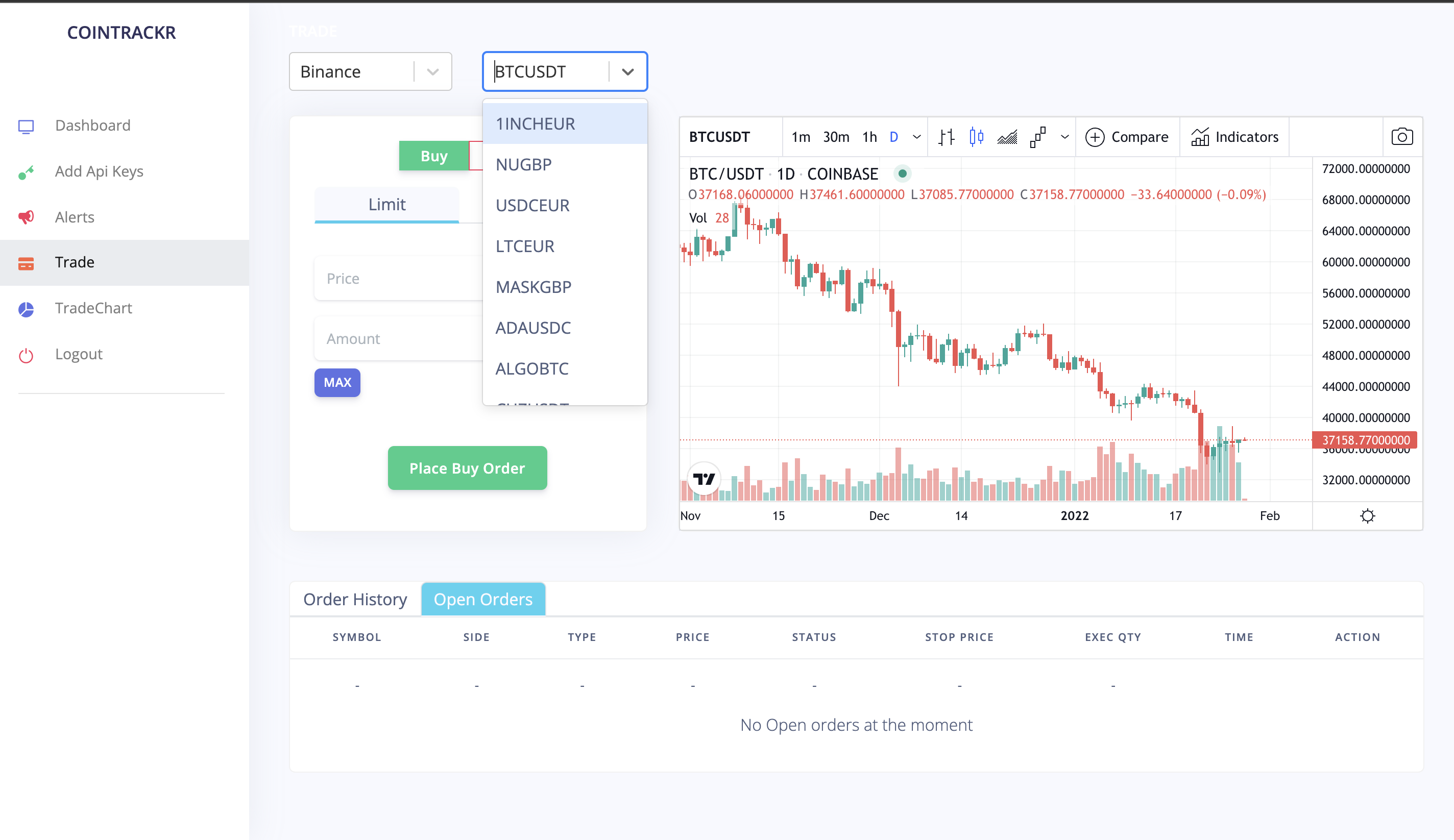Screen dimensions: 1454x840
Task: Set chart interval to 1h
Action: (869, 137)
